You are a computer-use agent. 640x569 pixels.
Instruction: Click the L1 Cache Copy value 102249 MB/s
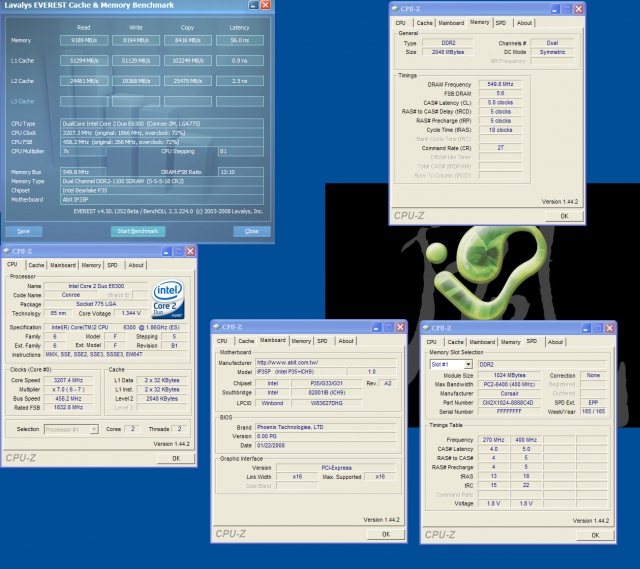pos(188,61)
